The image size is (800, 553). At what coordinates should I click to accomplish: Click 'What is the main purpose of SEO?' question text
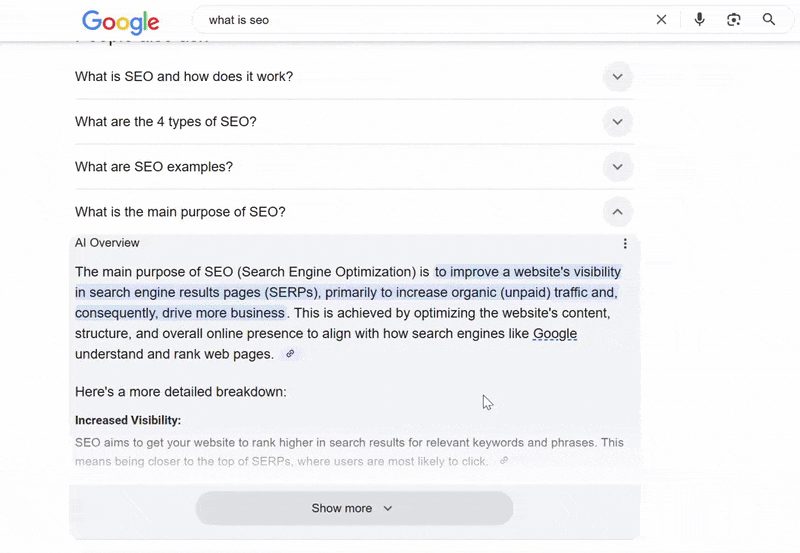[180, 212]
